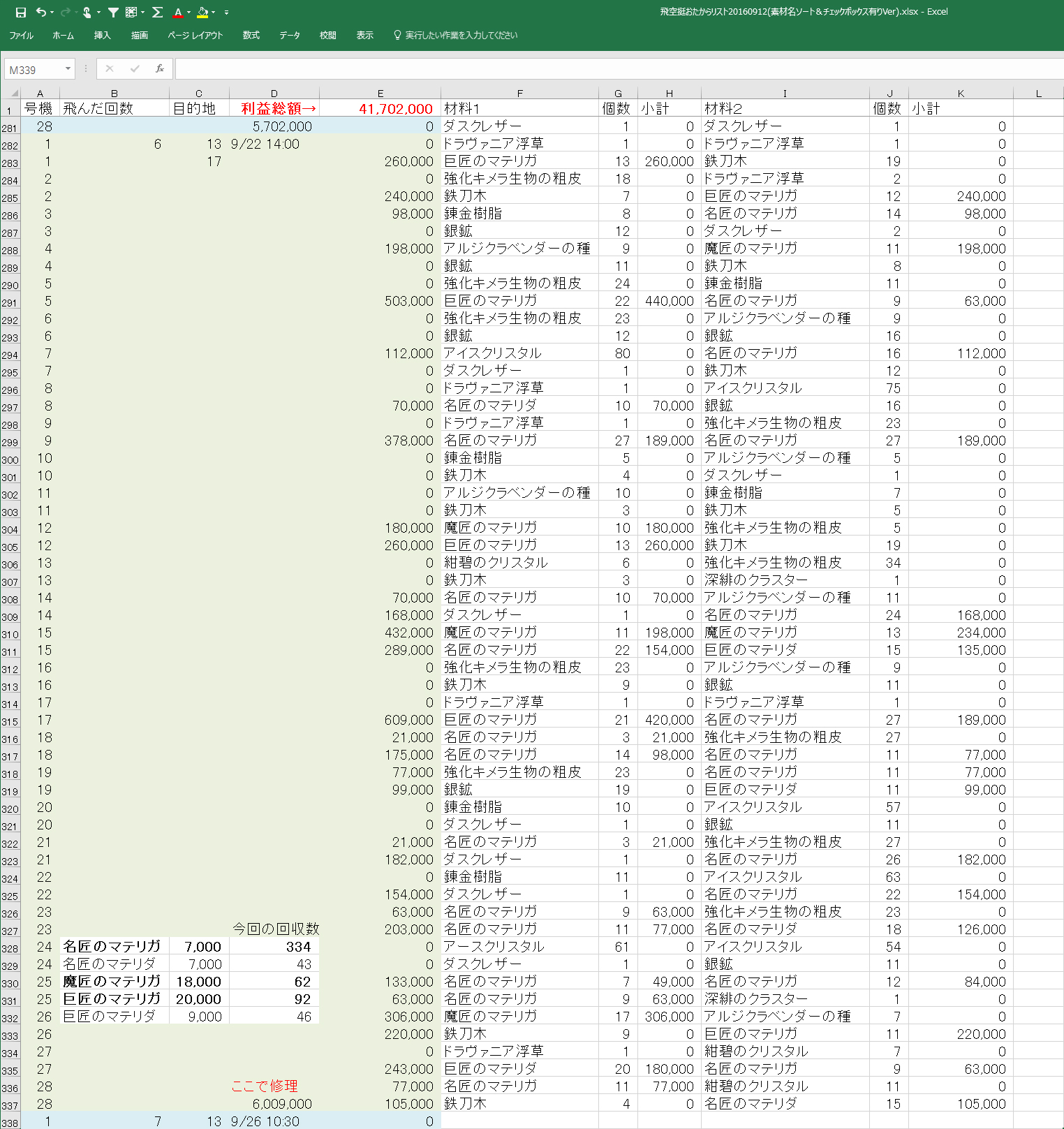Click the 実行したい作業 tell-me search box
The height and width of the screenshot is (1129, 1064).
461,36
